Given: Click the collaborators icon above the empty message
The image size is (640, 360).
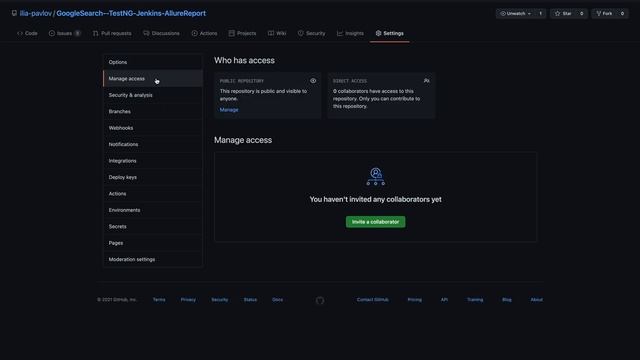Looking at the screenshot, I should 376,176.
